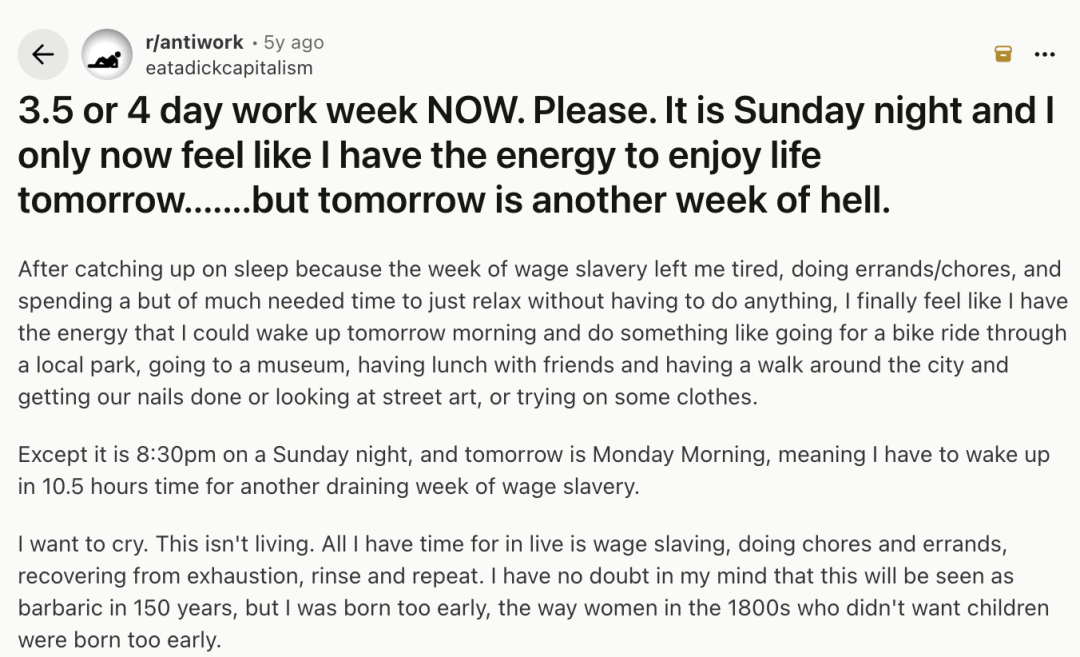Click the line starting "spending a but of much"
1080x657 pixels.
[x=540, y=301]
